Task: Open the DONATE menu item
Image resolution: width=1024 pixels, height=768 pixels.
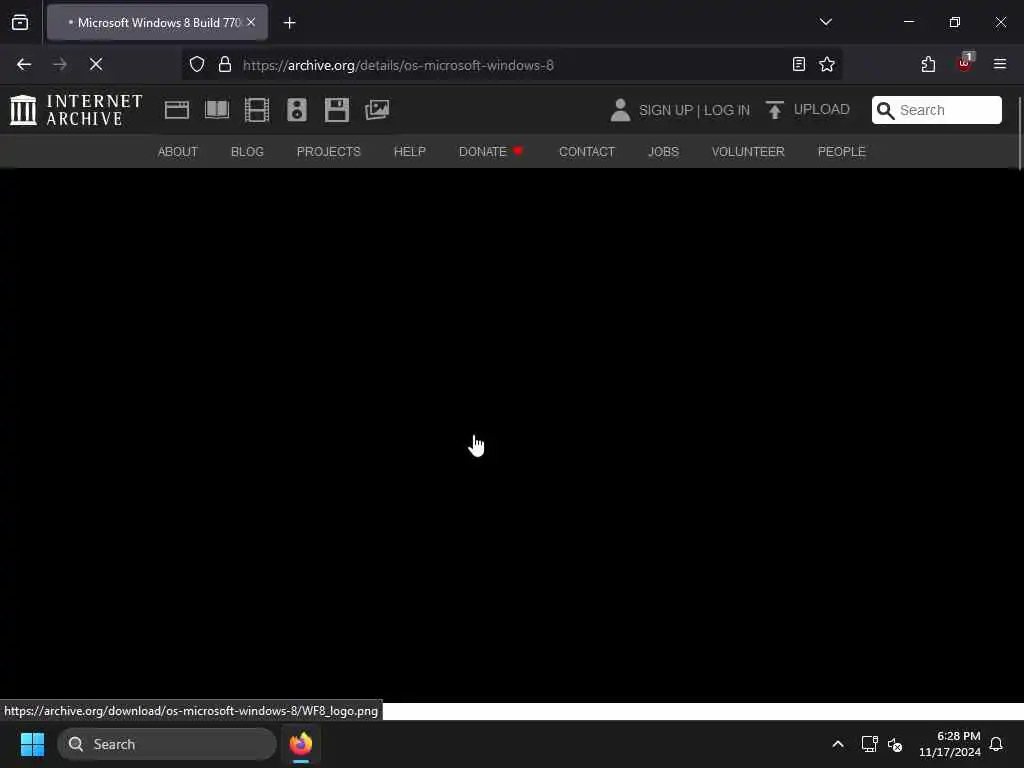Action: tap(491, 152)
